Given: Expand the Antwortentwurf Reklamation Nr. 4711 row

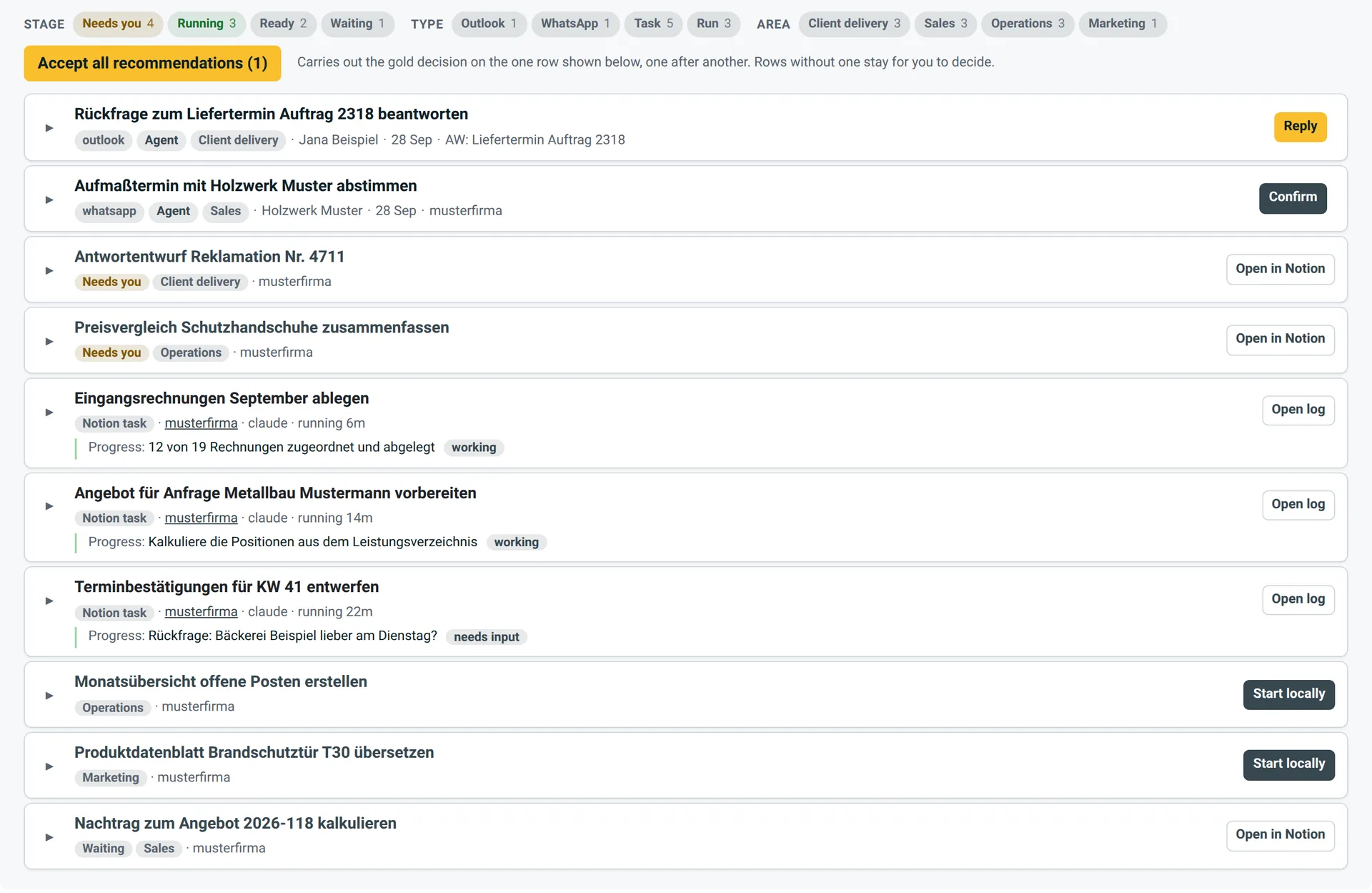Looking at the screenshot, I should pos(49,270).
